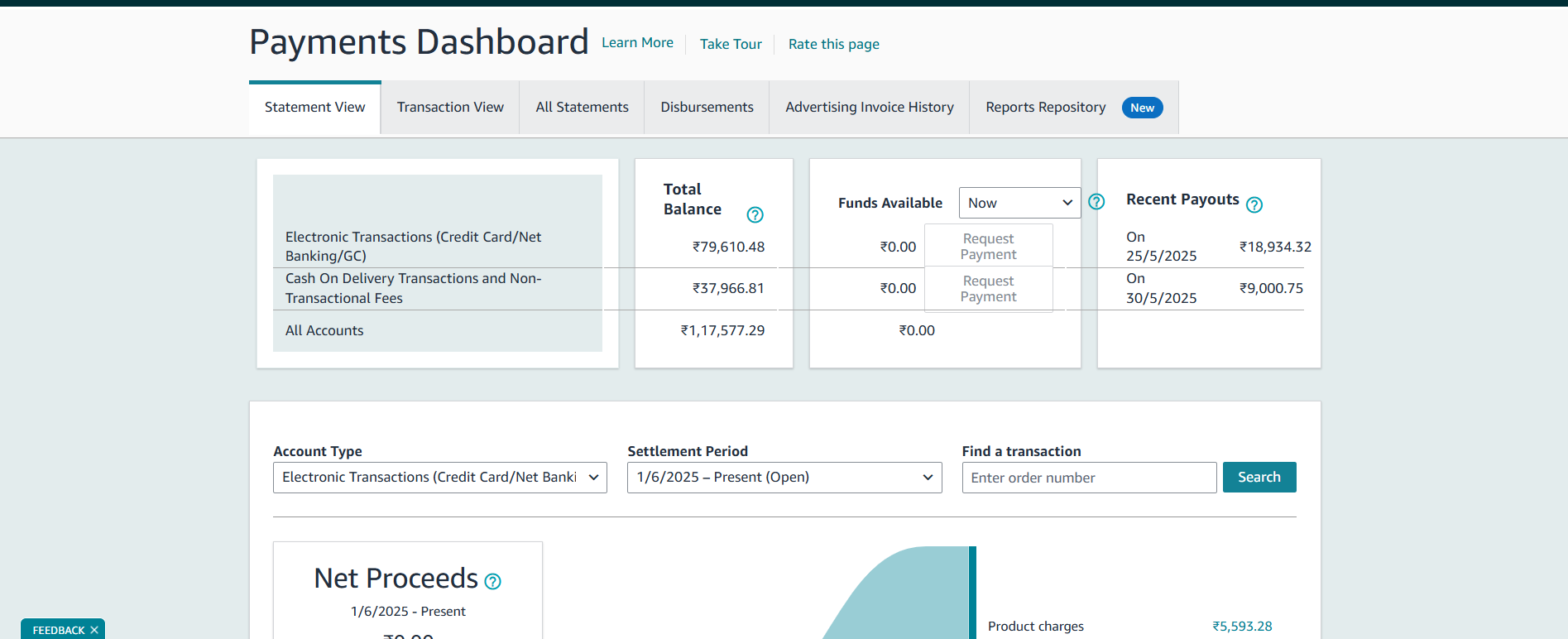Switch to the Statement View tab
Viewport: 1568px width, 639px height.
pyautogui.click(x=314, y=108)
